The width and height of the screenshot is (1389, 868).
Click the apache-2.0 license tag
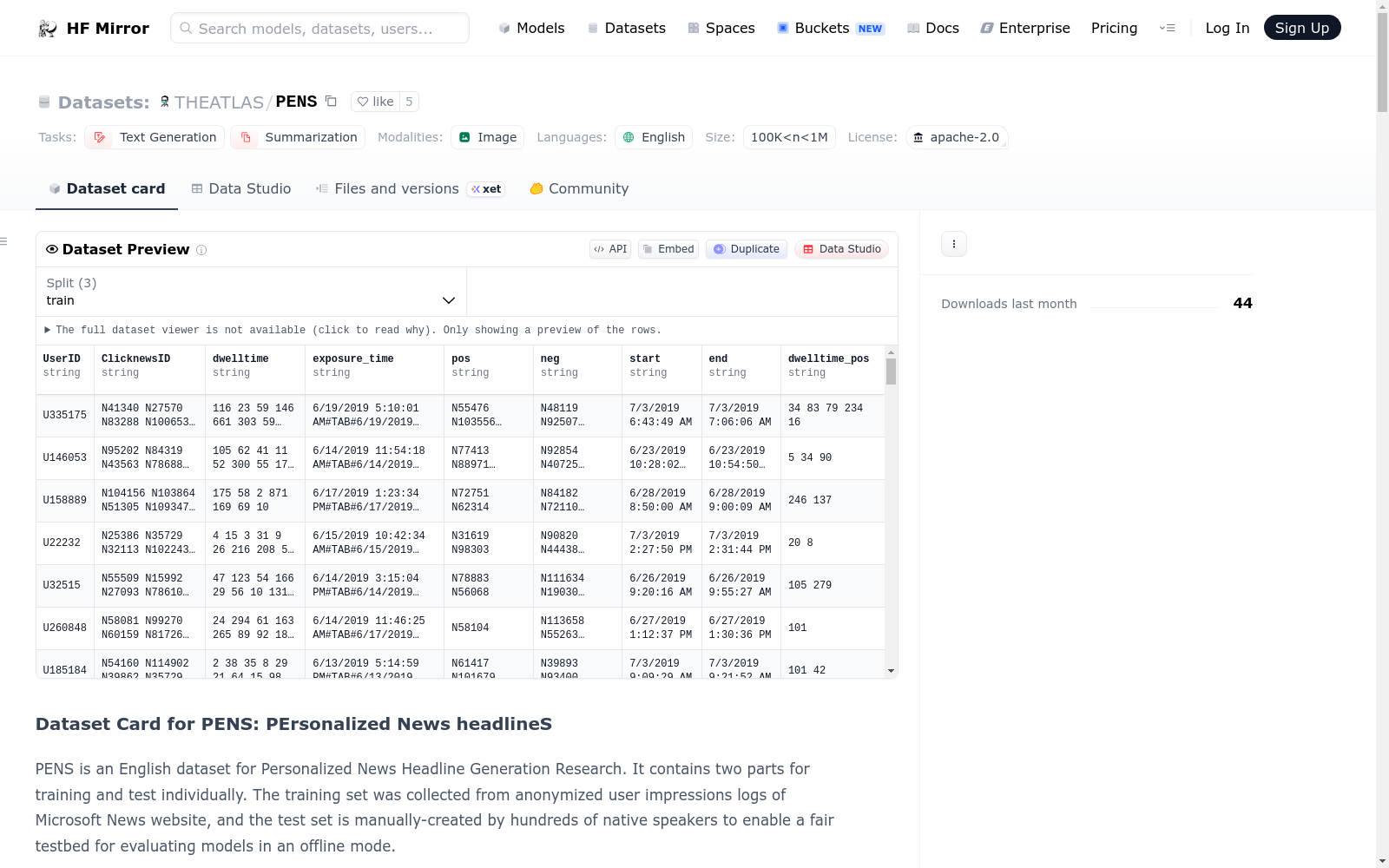point(957,137)
